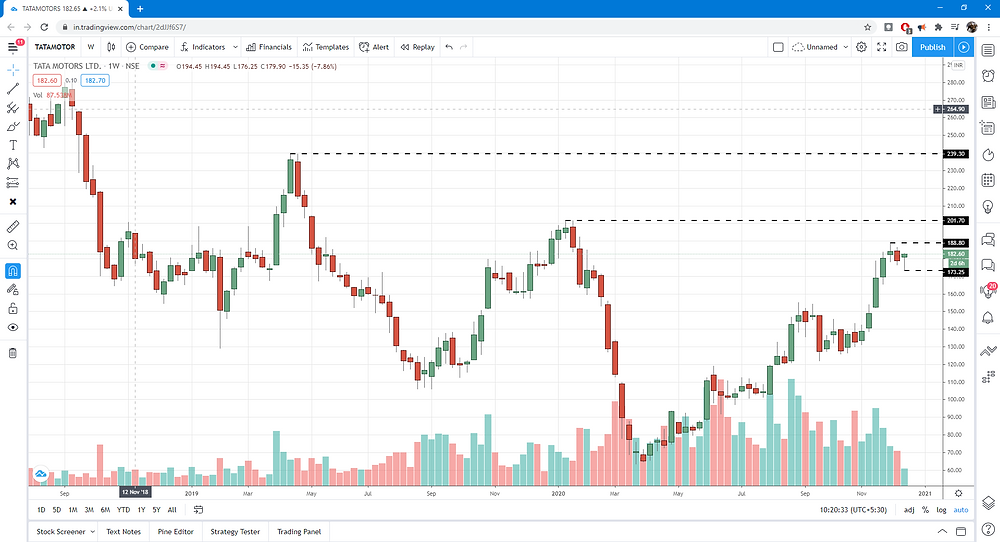This screenshot has width=1000, height=542.
Task: Select the ruler measure tool
Action: [x=13, y=226]
